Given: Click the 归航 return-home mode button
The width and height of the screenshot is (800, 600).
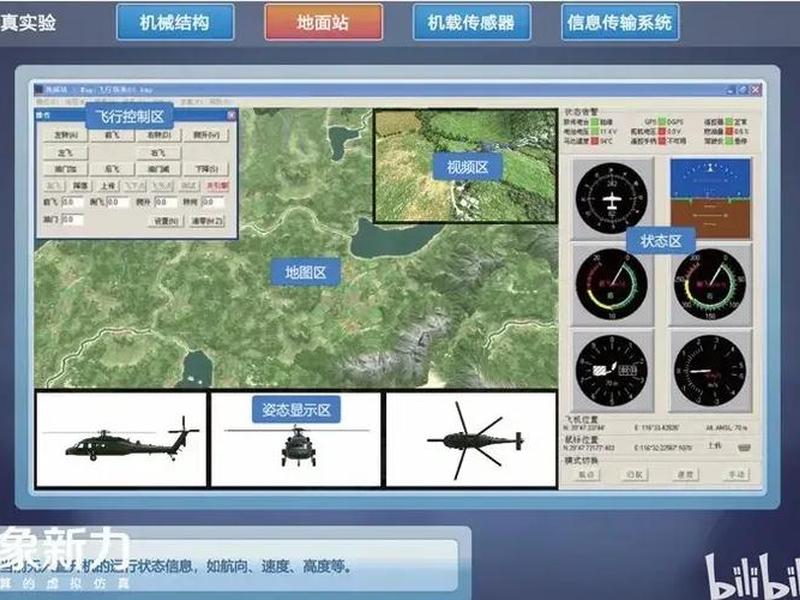Looking at the screenshot, I should coord(635,474).
